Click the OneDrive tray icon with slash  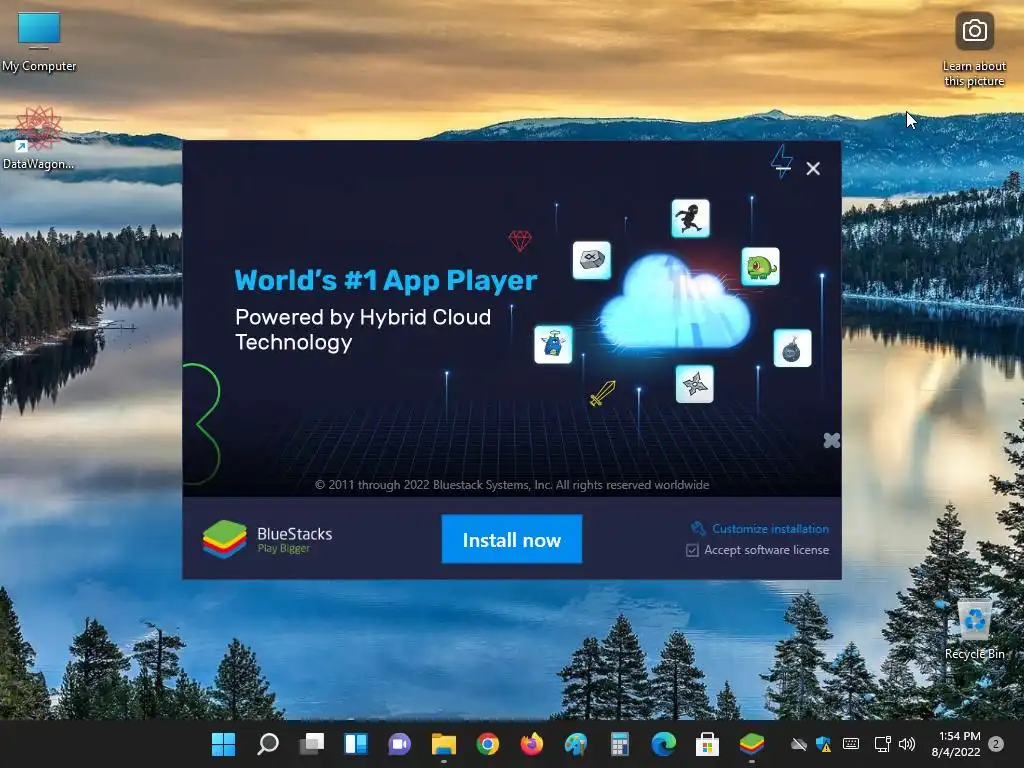799,744
